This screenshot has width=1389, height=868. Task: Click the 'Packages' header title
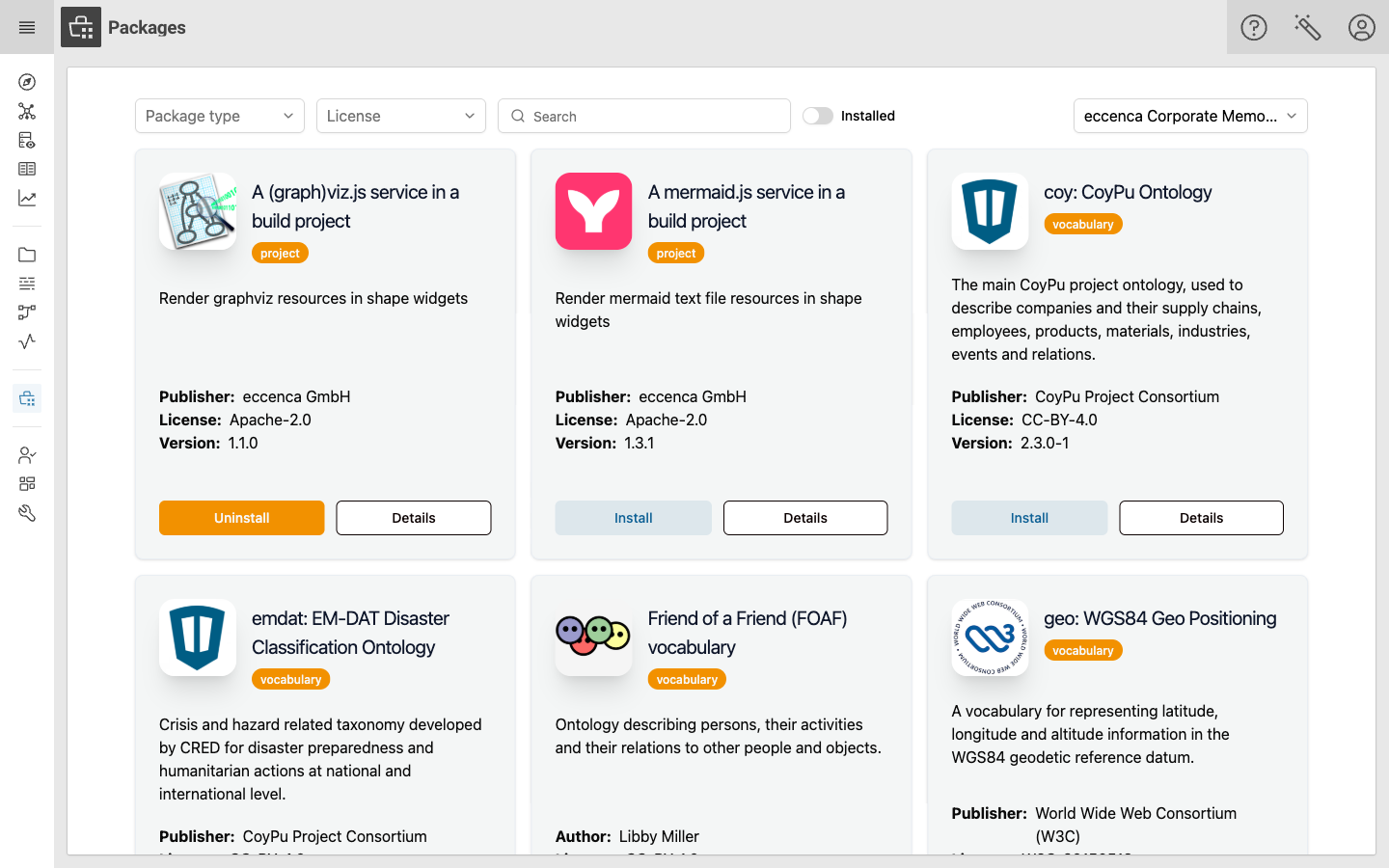pyautogui.click(x=147, y=27)
